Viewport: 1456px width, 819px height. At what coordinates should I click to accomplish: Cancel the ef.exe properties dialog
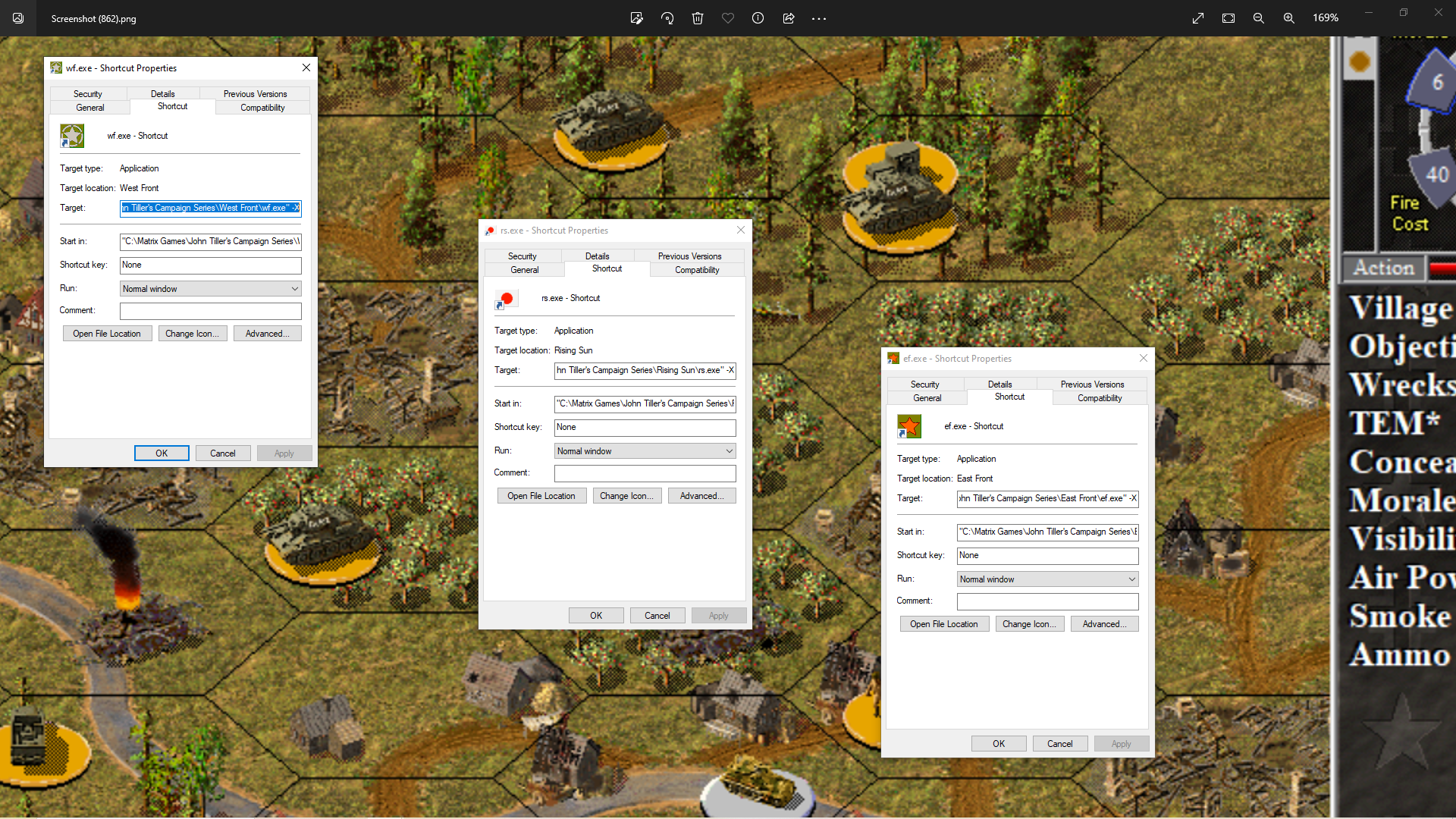click(1060, 744)
